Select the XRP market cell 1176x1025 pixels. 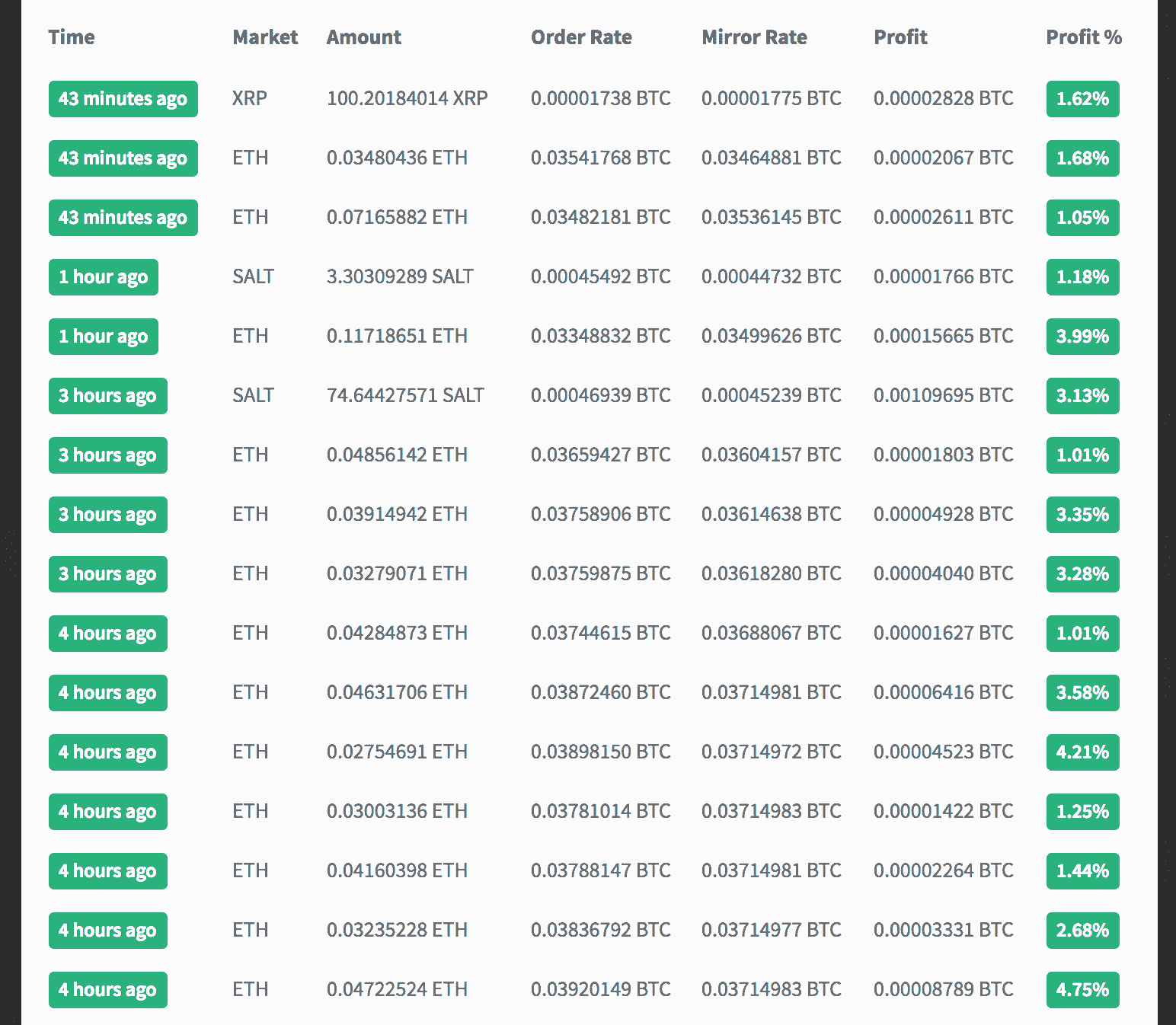(249, 99)
